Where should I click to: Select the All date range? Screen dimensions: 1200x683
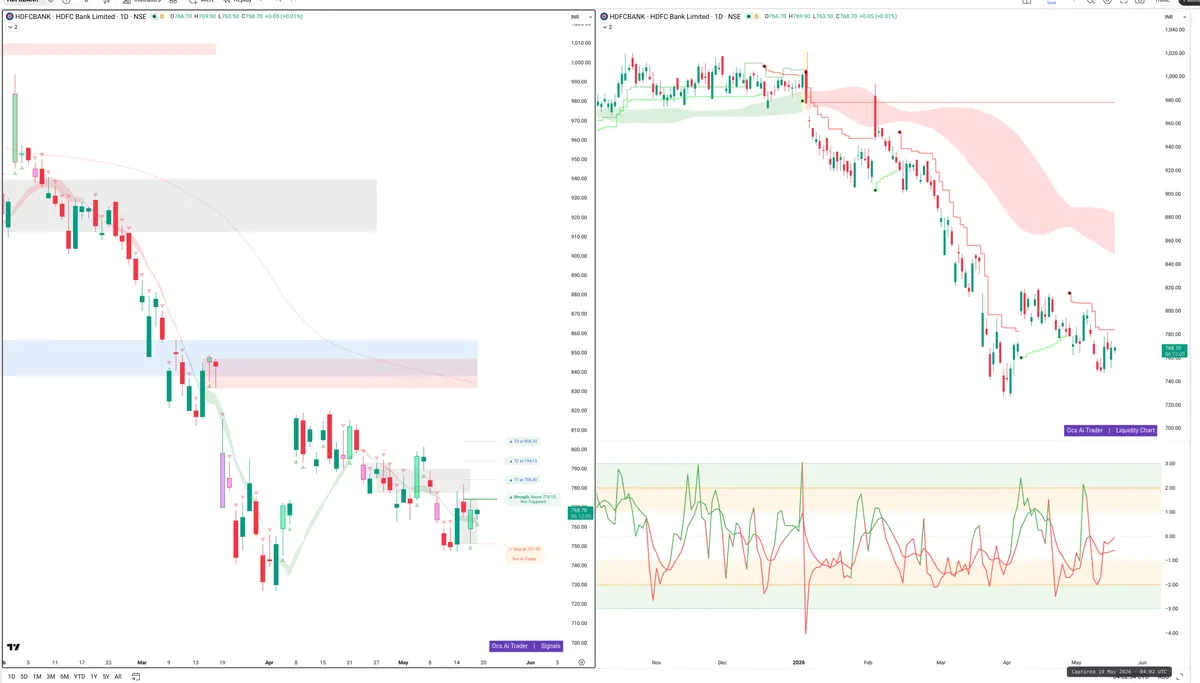pyautogui.click(x=117, y=676)
